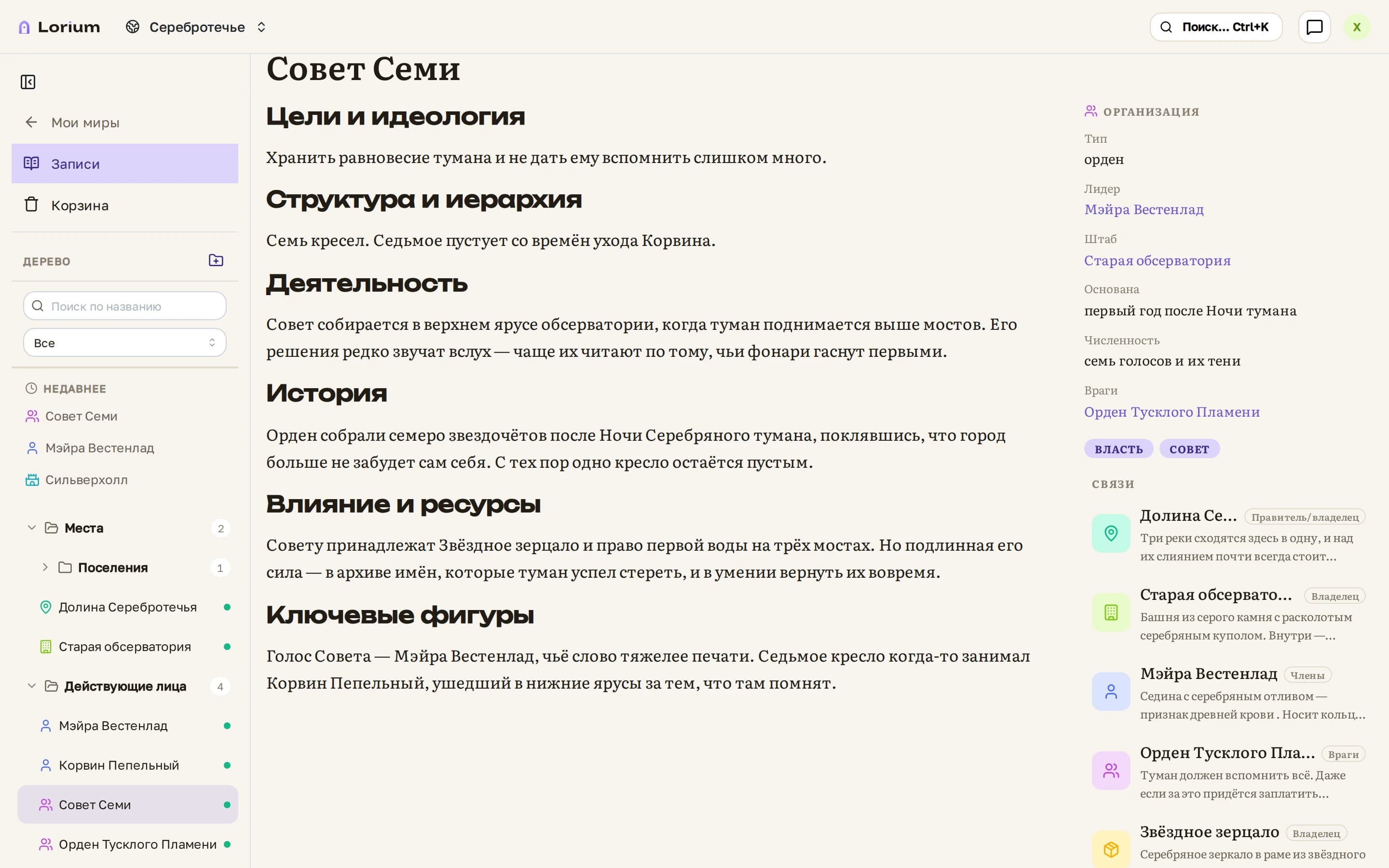Image resolution: width=1389 pixels, height=868 pixels.
Task: Click the СОВЕТ tag
Action: pos(1189,449)
